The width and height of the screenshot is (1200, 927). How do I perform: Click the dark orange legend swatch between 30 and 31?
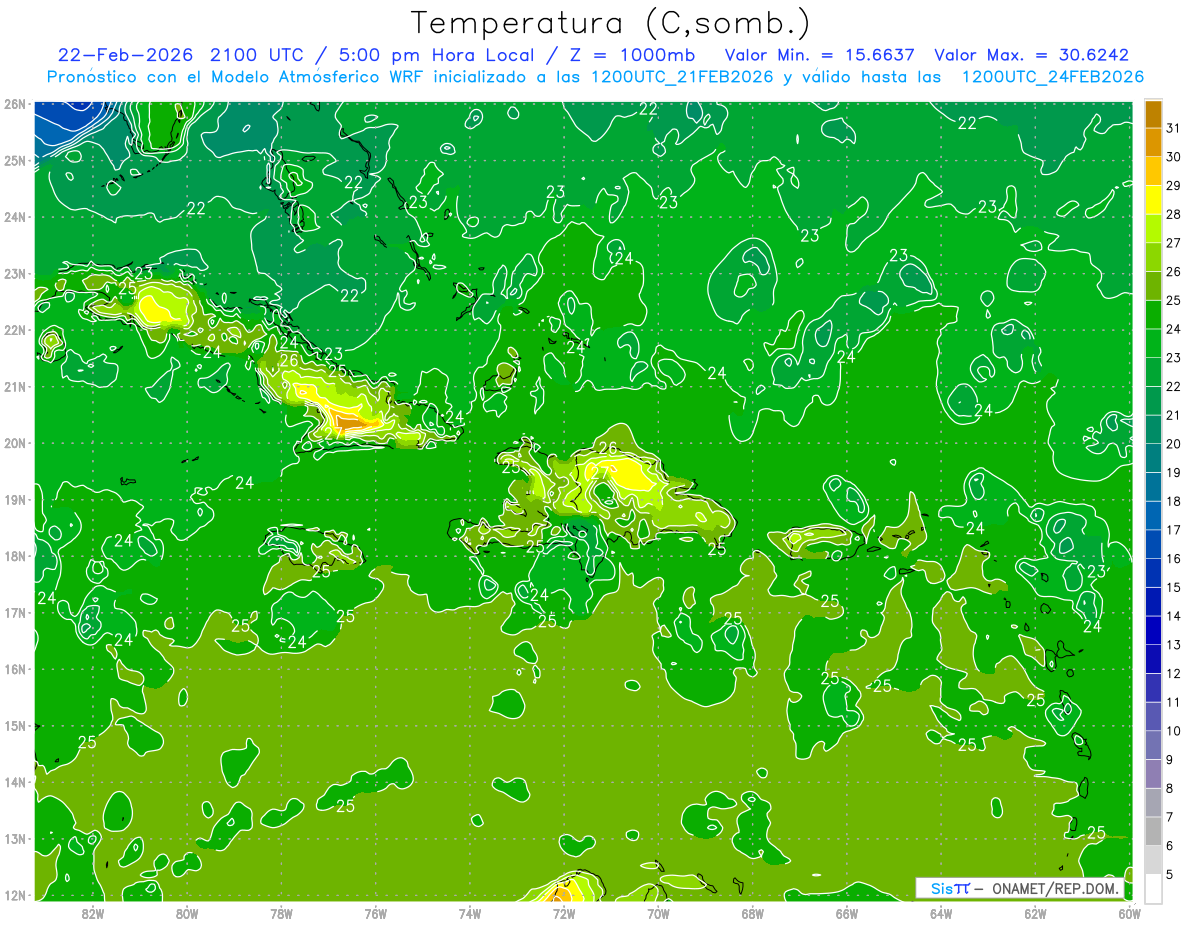(x=1152, y=144)
